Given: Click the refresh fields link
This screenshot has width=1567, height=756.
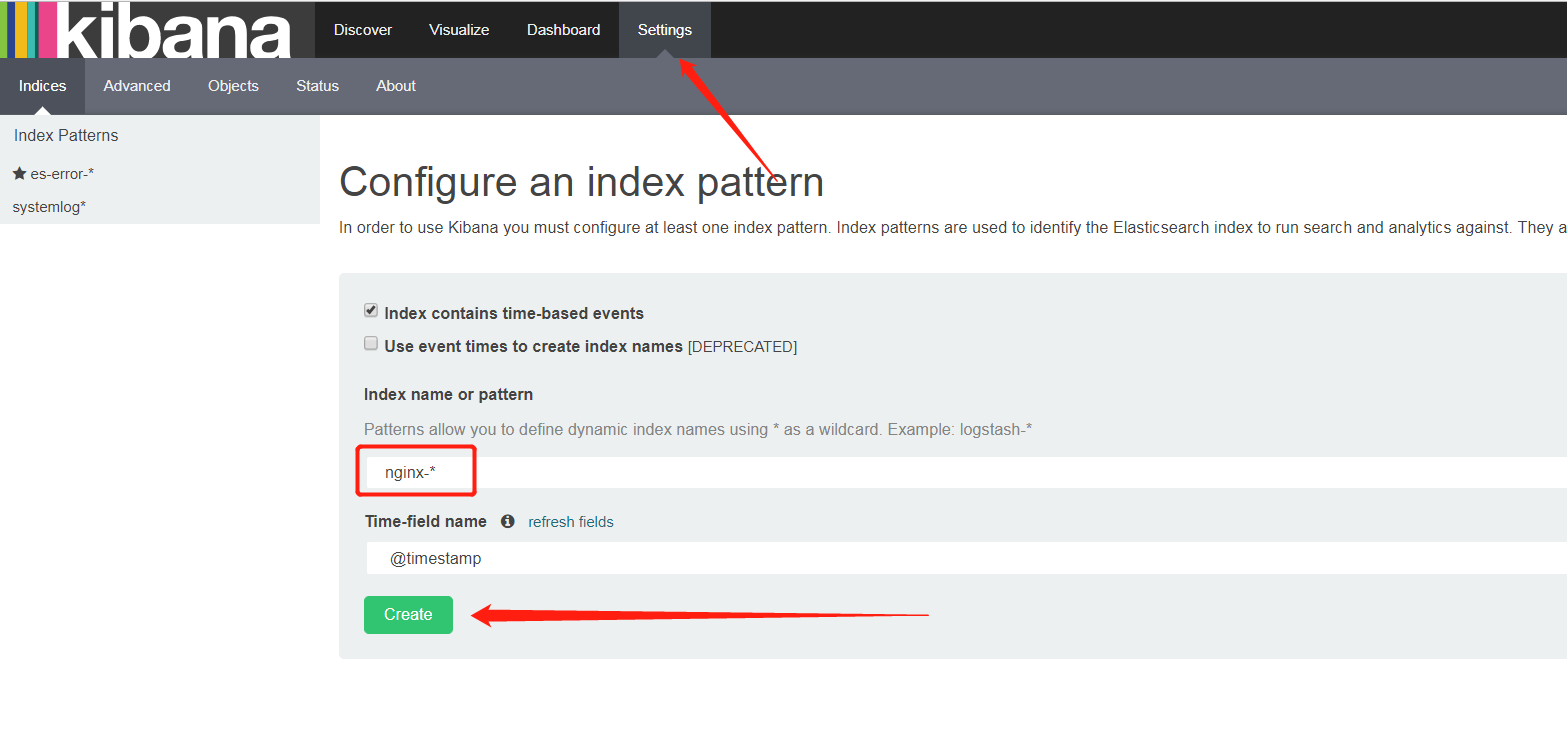Looking at the screenshot, I should coord(570,521).
